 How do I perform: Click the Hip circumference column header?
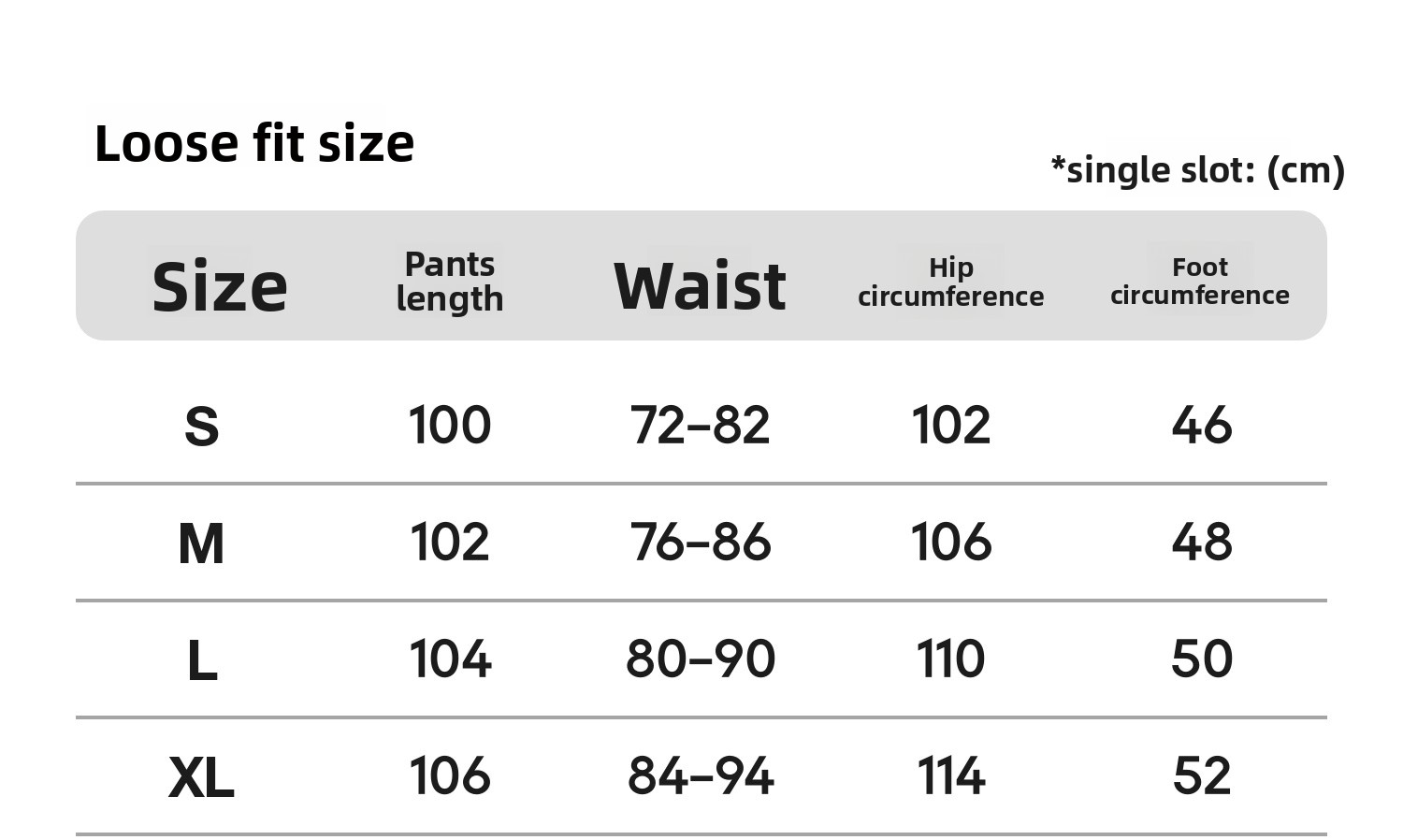[950, 282]
